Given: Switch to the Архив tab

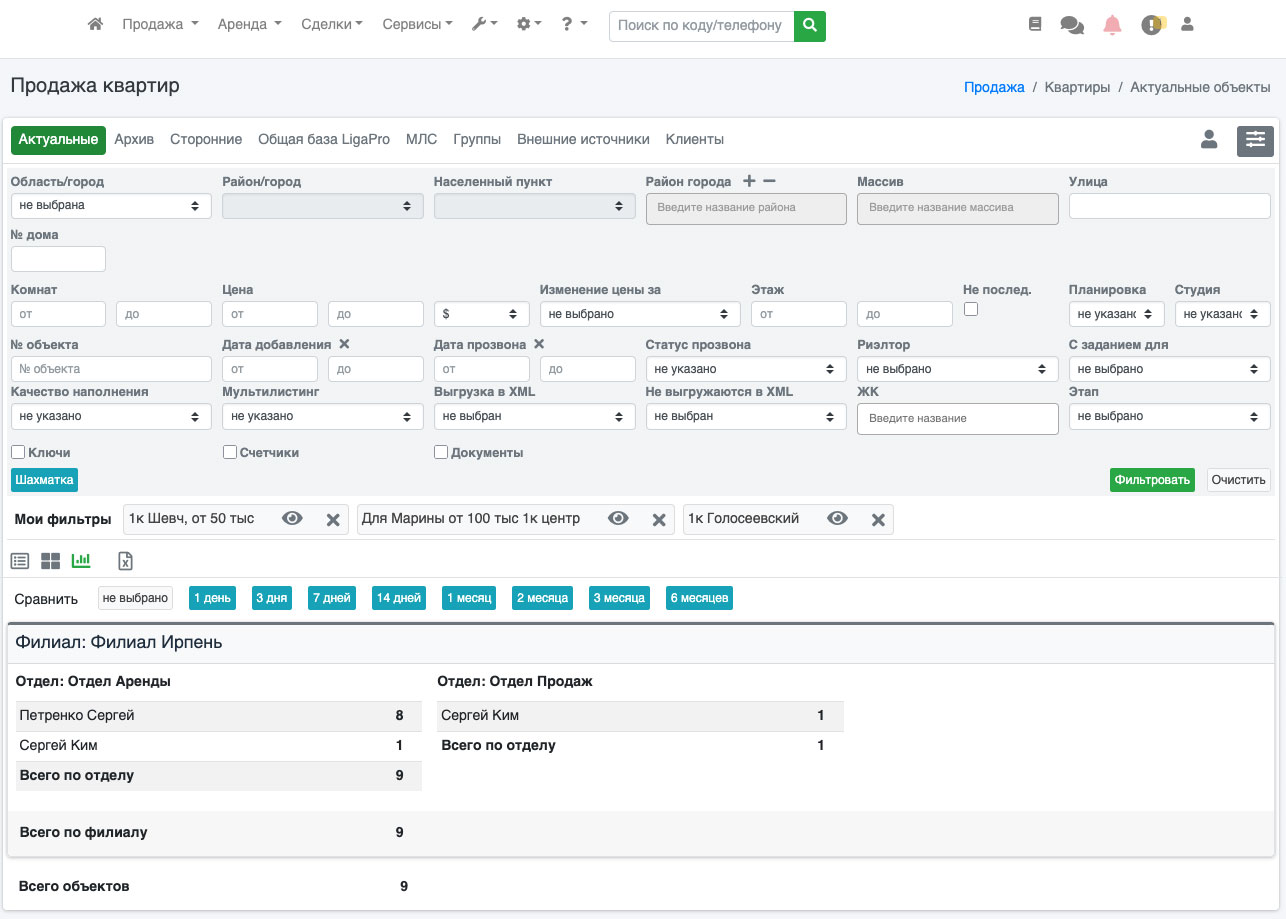Looking at the screenshot, I should tap(134, 140).
